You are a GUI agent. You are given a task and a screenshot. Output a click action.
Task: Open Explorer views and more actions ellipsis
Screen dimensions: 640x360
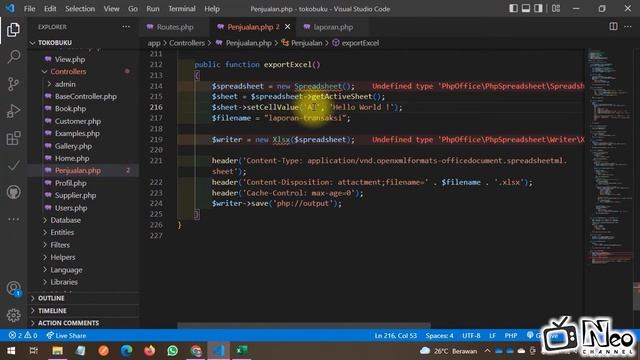click(126, 27)
